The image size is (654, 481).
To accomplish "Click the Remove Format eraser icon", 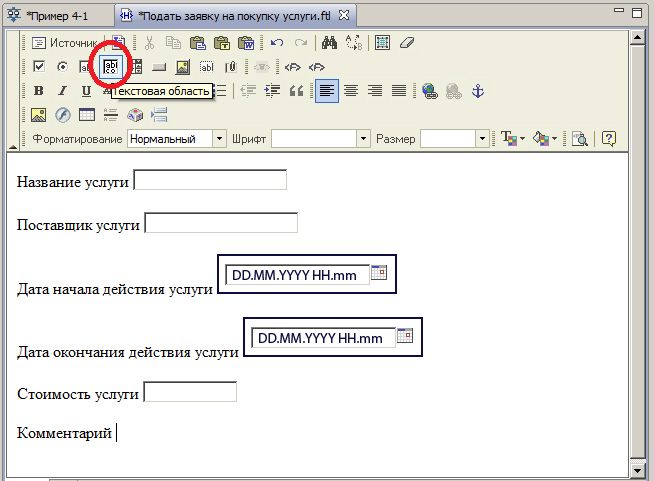I will (406, 43).
